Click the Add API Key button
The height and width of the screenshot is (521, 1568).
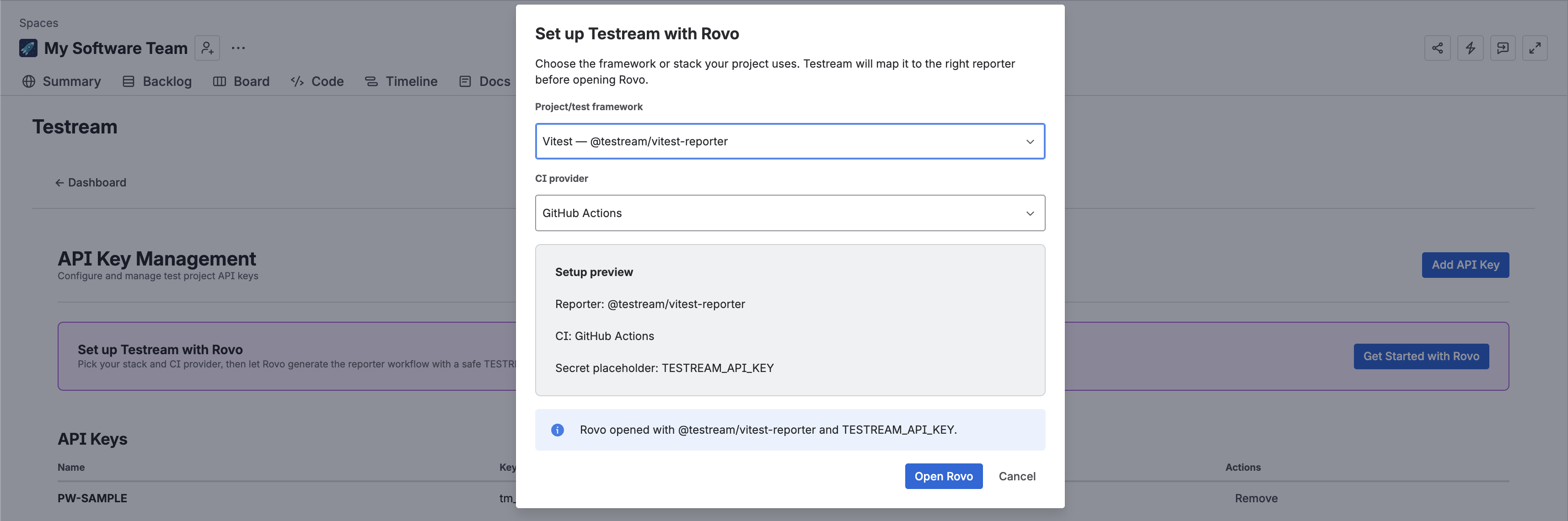point(1465,265)
